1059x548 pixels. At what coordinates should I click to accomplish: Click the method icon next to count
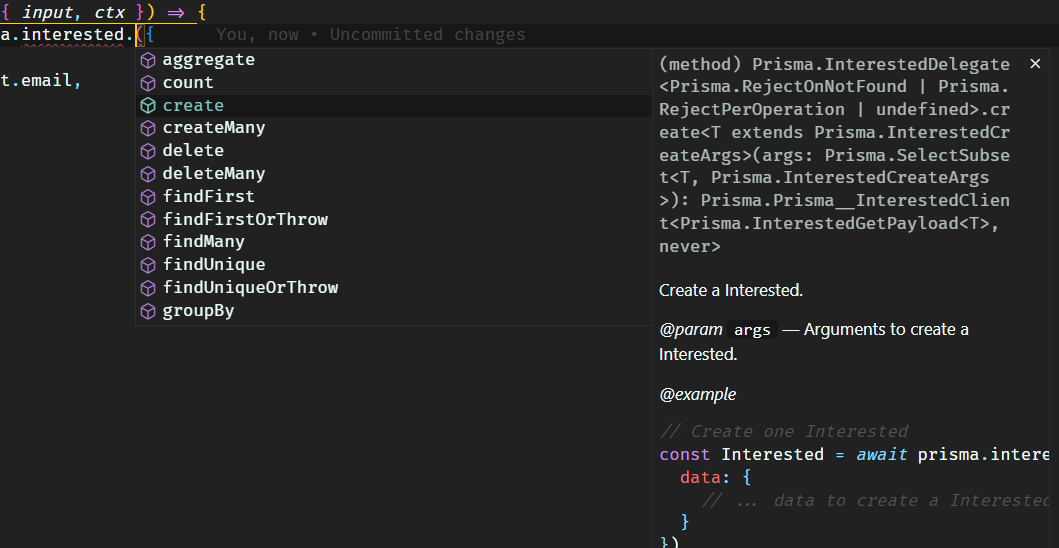pyautogui.click(x=148, y=83)
